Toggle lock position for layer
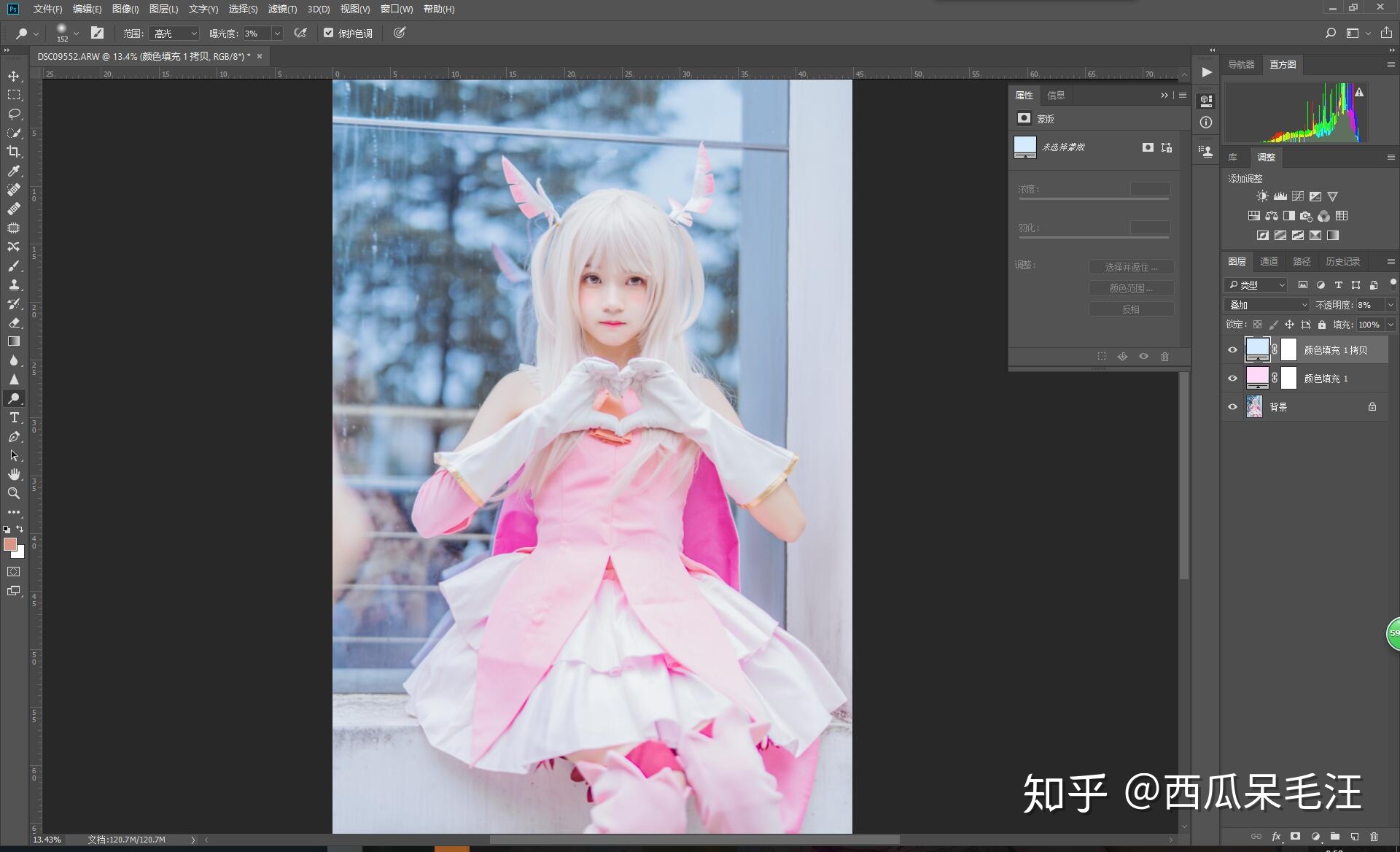Screen dimensions: 1400x852 click(x=1289, y=325)
